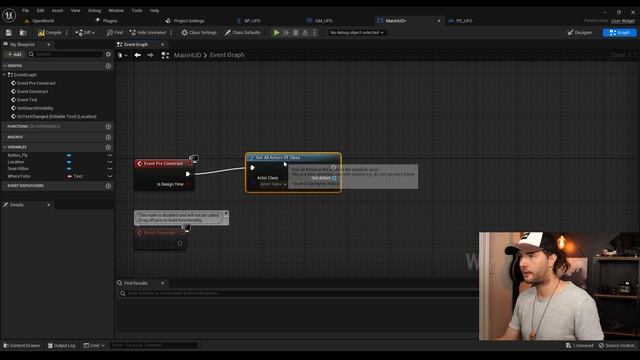Open the Edit menu
640x360 pixels.
[x=40, y=11]
